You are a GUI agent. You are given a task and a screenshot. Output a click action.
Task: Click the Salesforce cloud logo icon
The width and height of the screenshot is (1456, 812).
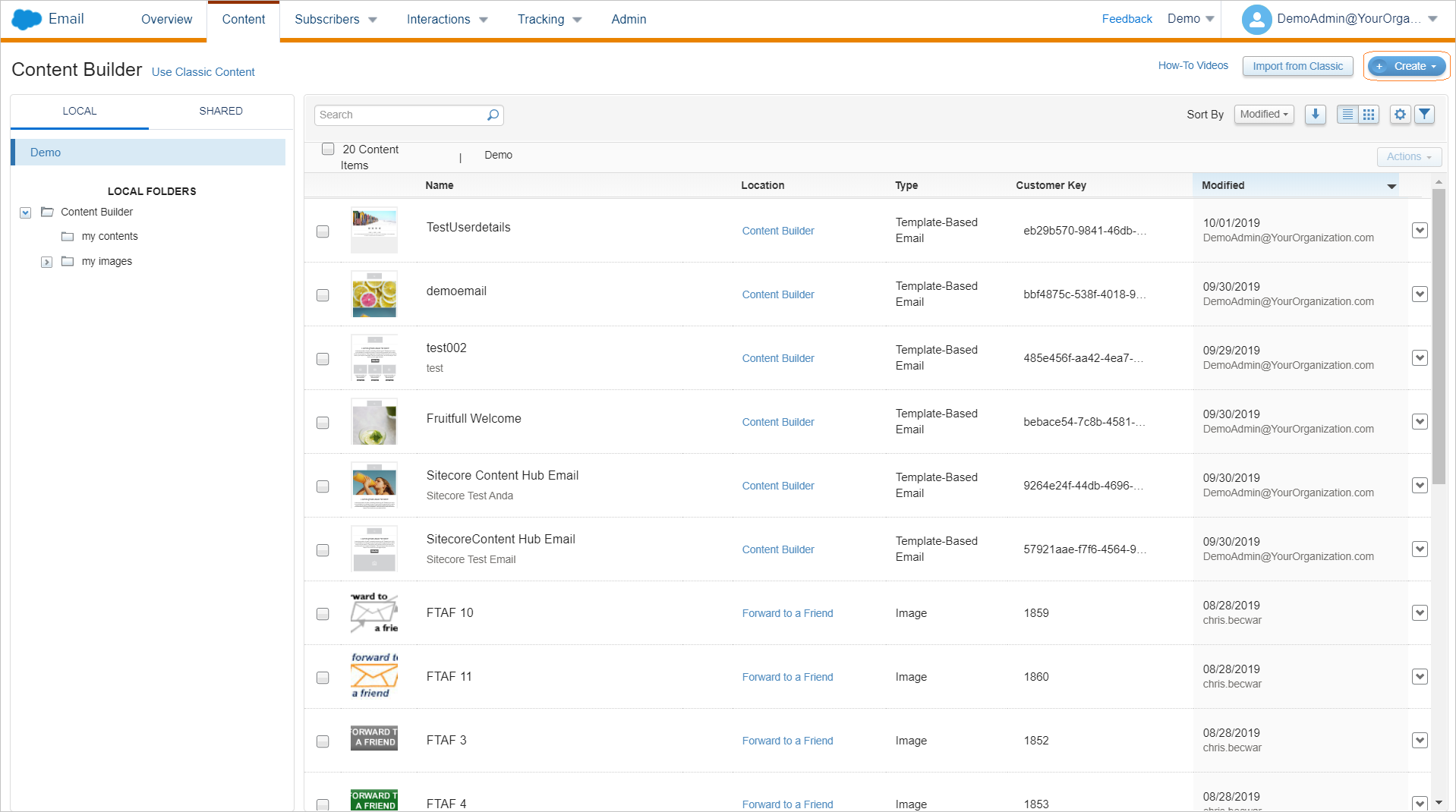(x=27, y=19)
